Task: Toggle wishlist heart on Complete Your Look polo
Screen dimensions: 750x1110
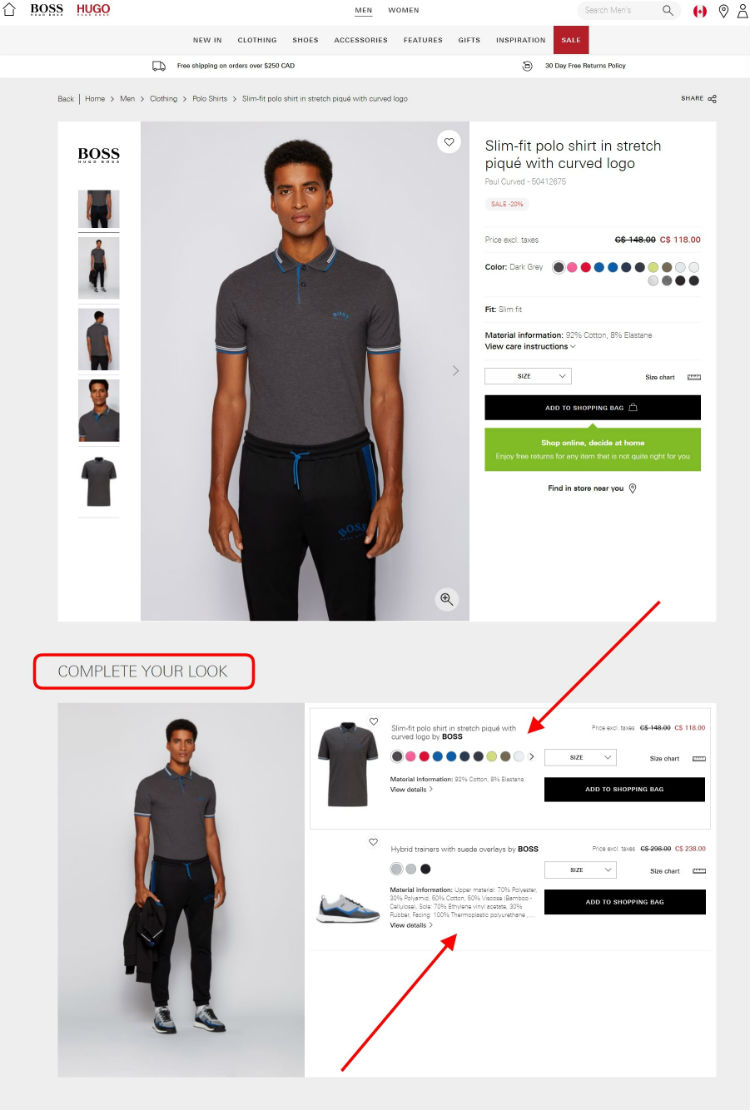Action: click(x=373, y=721)
